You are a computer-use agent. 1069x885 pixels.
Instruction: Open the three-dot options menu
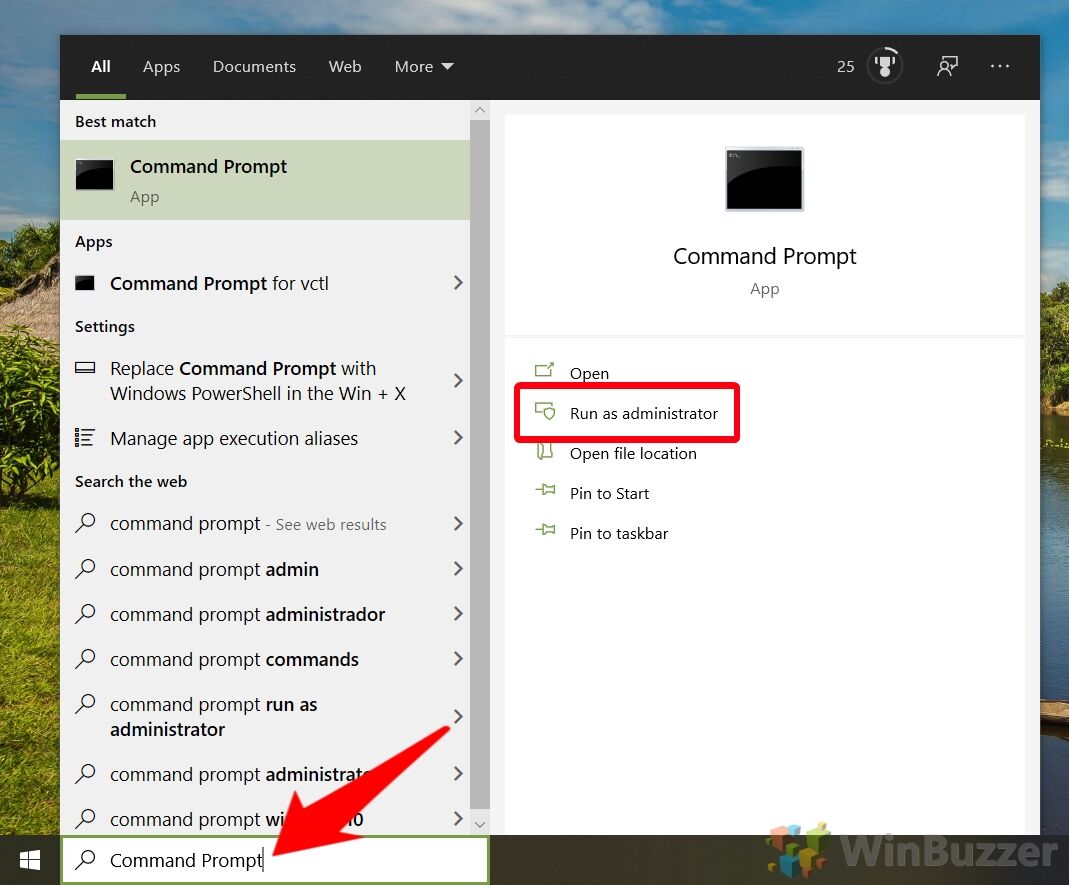(x=999, y=66)
